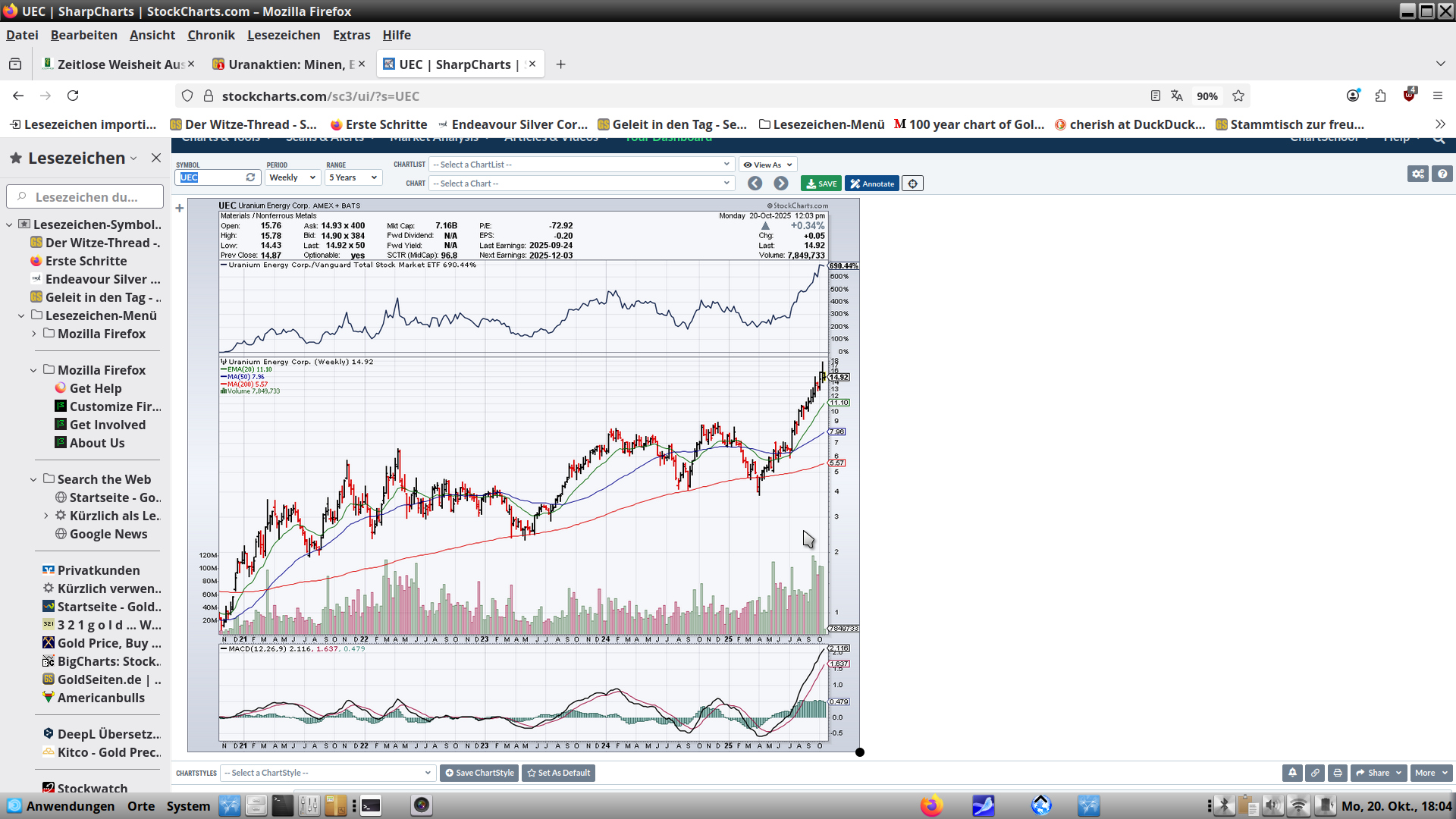The height and width of the screenshot is (819, 1456).
Task: Go to previous chart arrow
Action: point(755,184)
